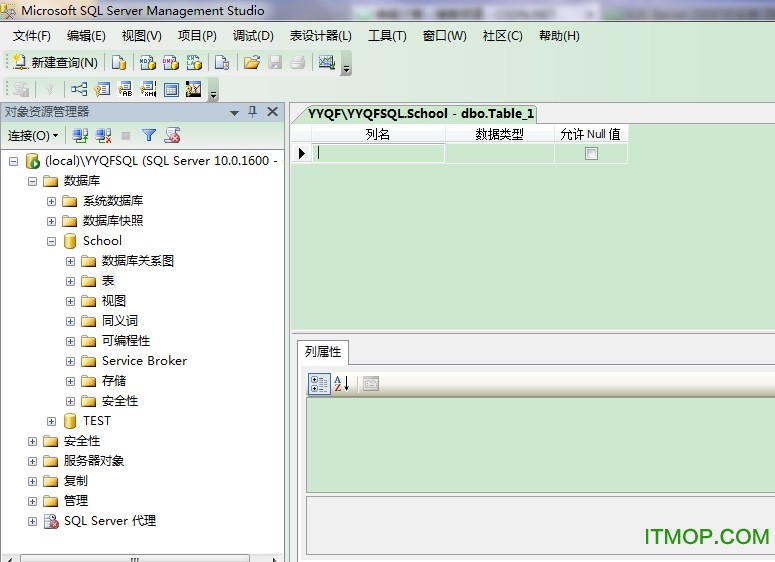This screenshot has height=562, width=775.
Task: Select the TEST database tree item
Action: coord(97,421)
